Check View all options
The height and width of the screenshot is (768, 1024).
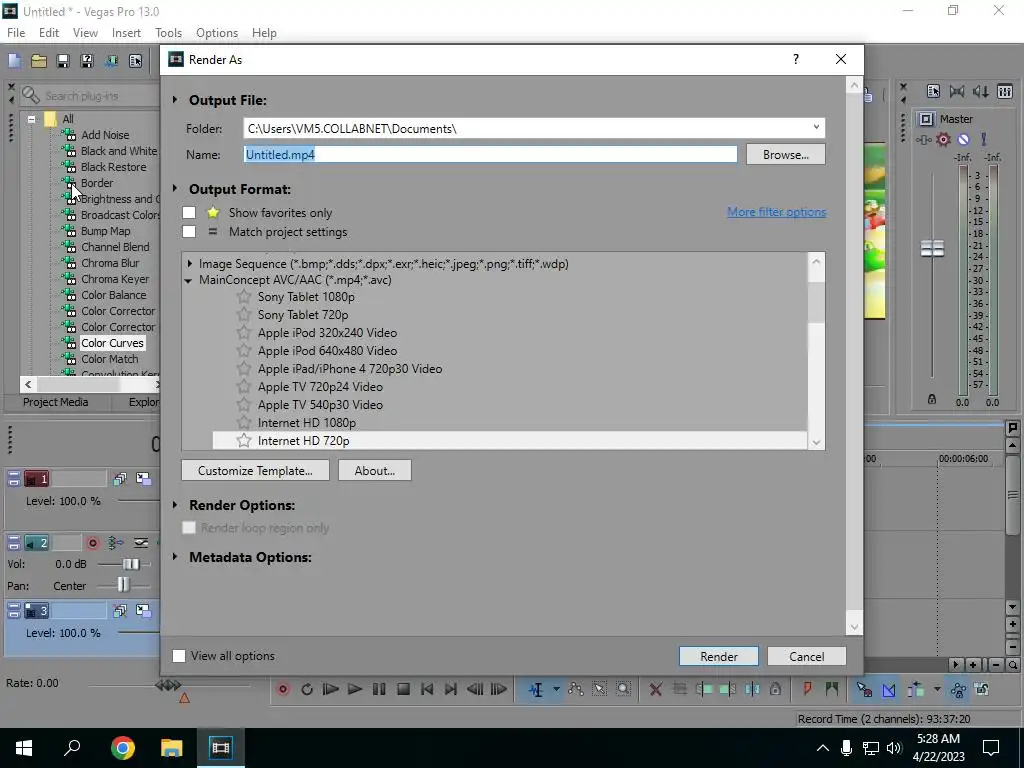click(x=179, y=656)
